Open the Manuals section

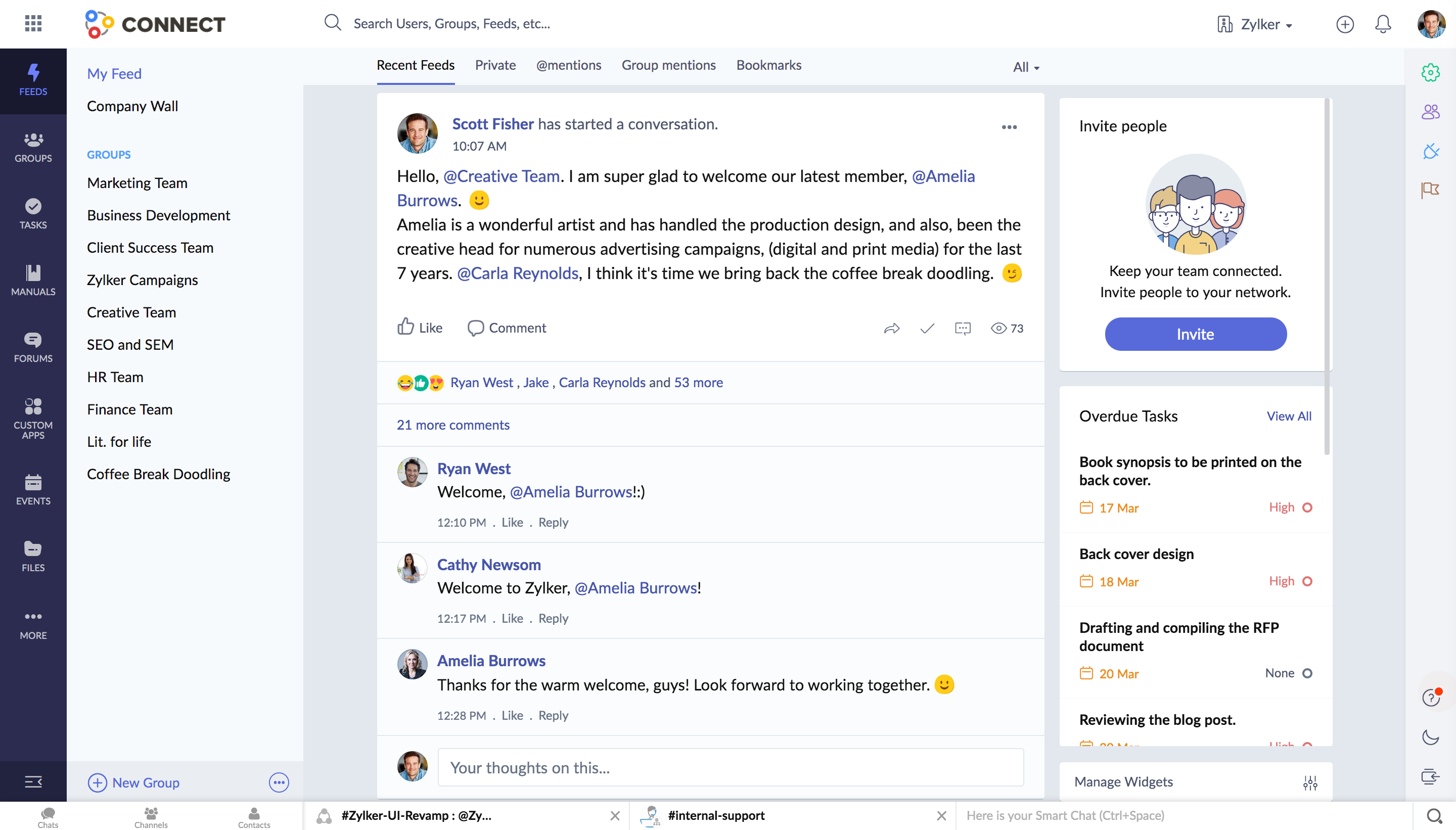coord(32,280)
